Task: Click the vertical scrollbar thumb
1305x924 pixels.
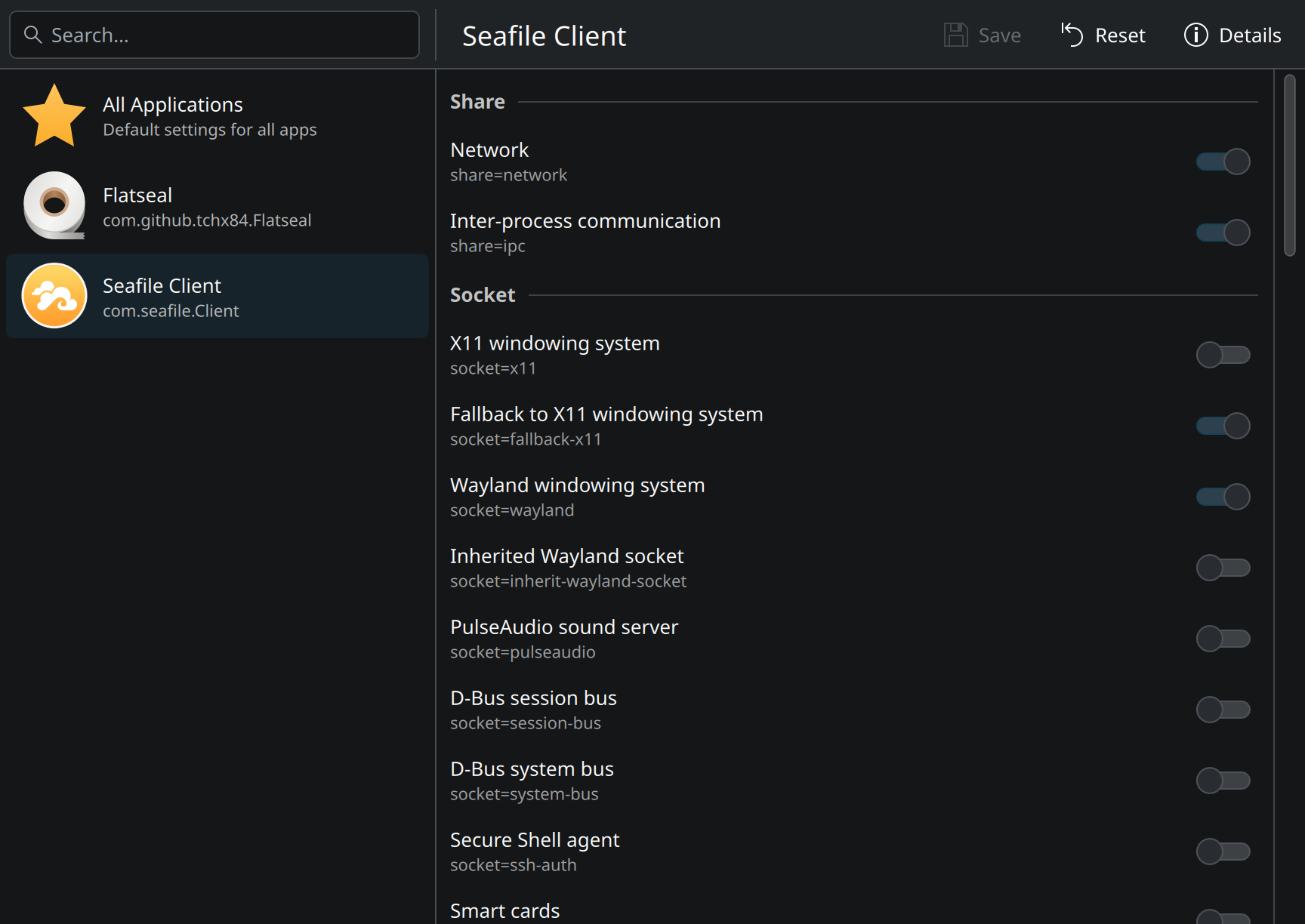Action: [x=1290, y=165]
